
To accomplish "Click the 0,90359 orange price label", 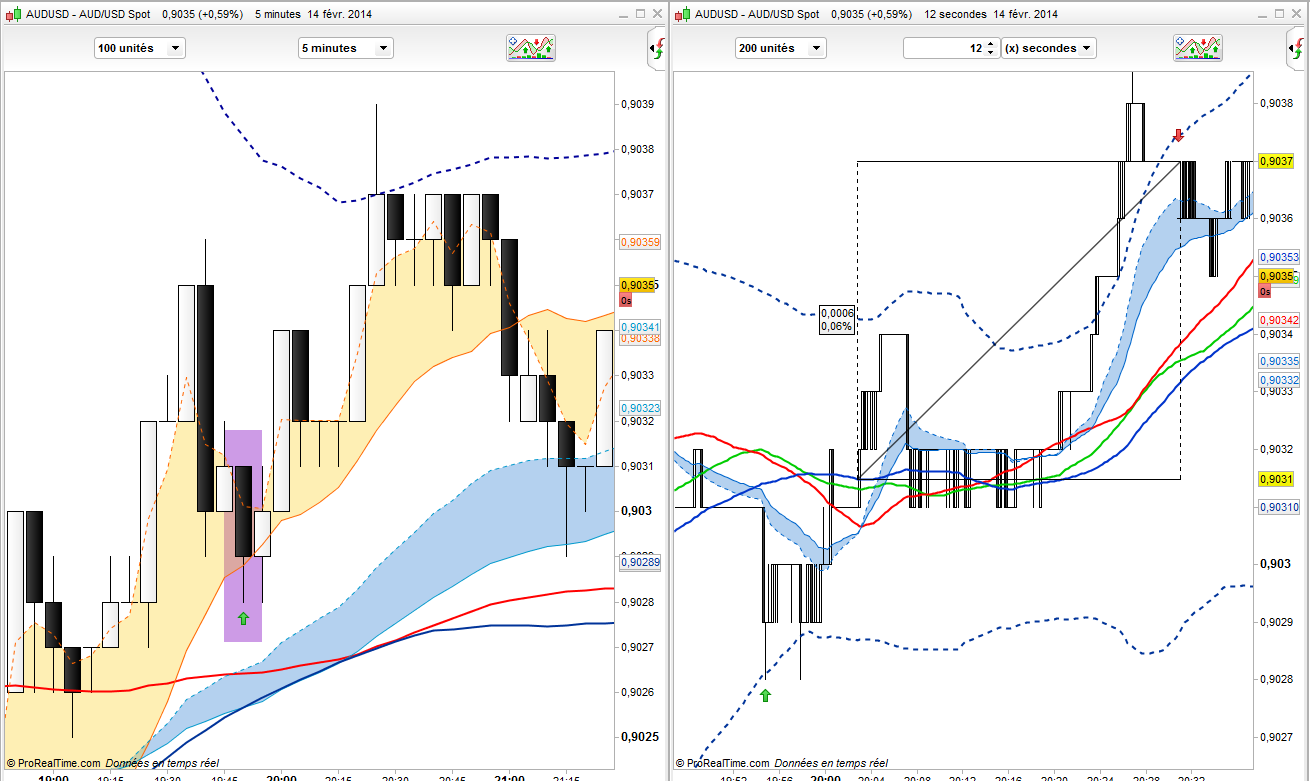I will pos(640,242).
